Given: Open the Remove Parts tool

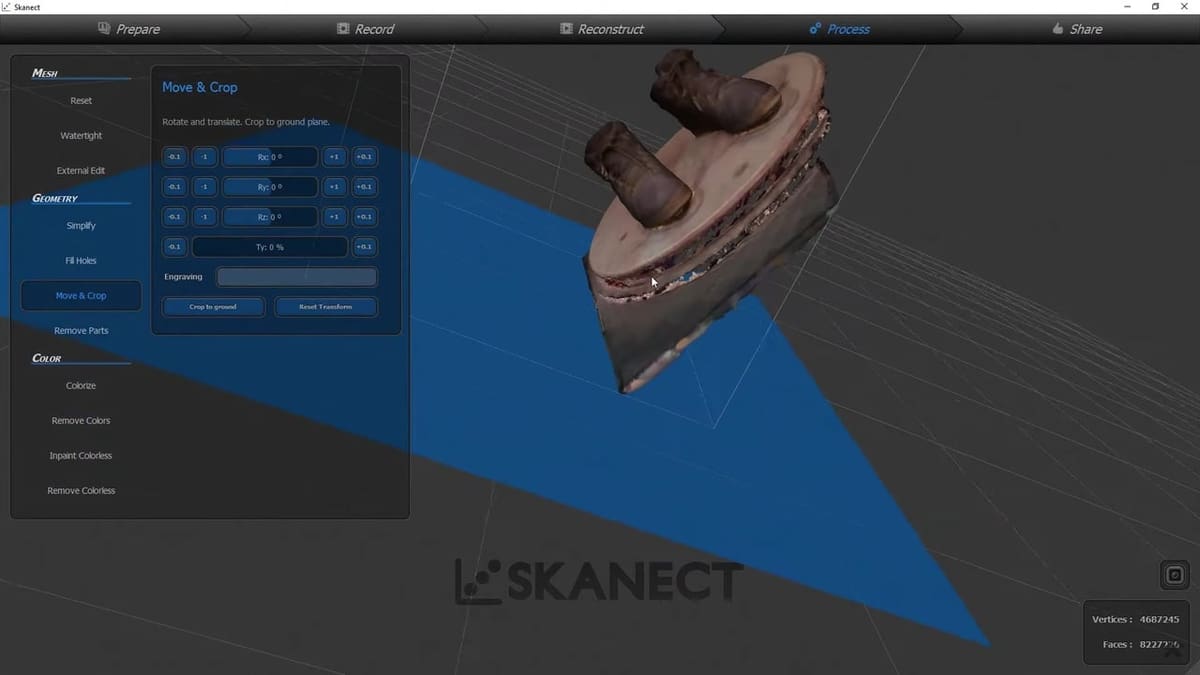Looking at the screenshot, I should click(81, 330).
